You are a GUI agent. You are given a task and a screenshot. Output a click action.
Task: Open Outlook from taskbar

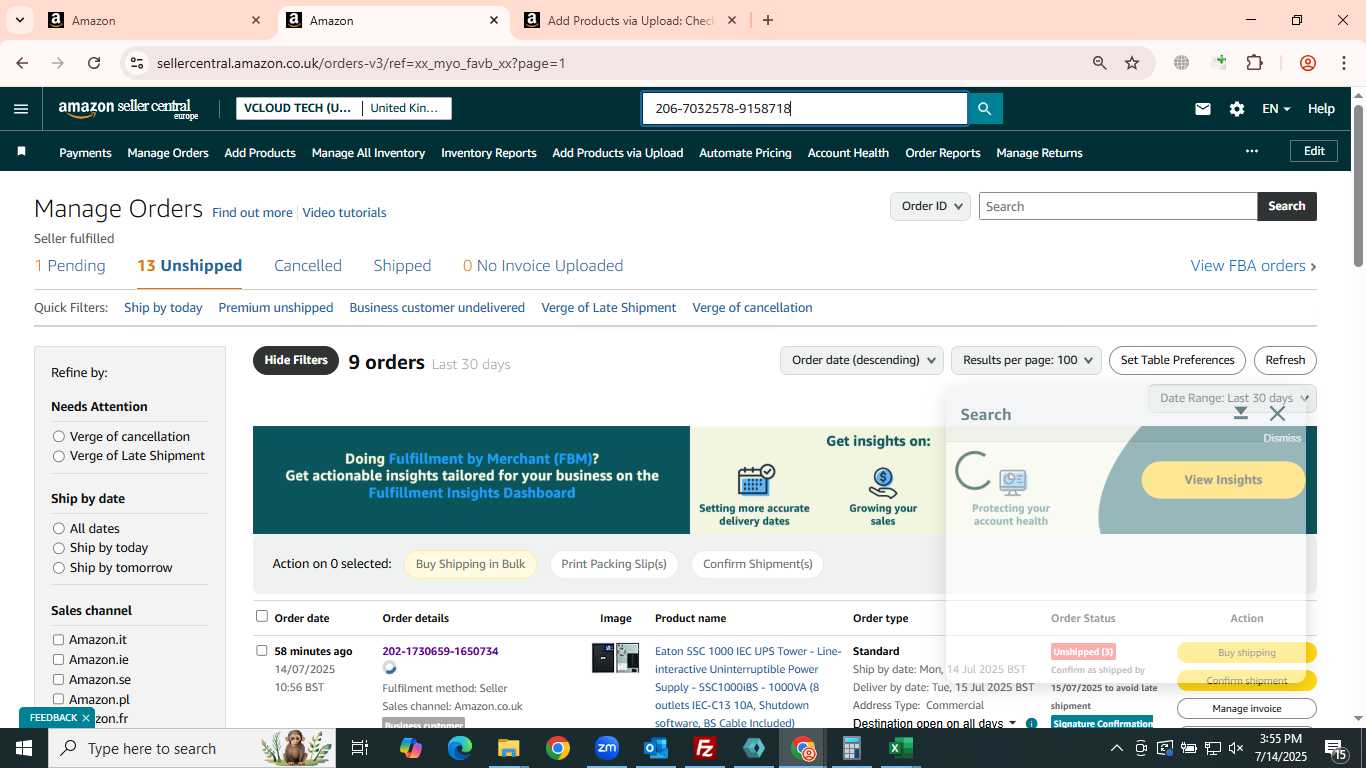tap(656, 748)
